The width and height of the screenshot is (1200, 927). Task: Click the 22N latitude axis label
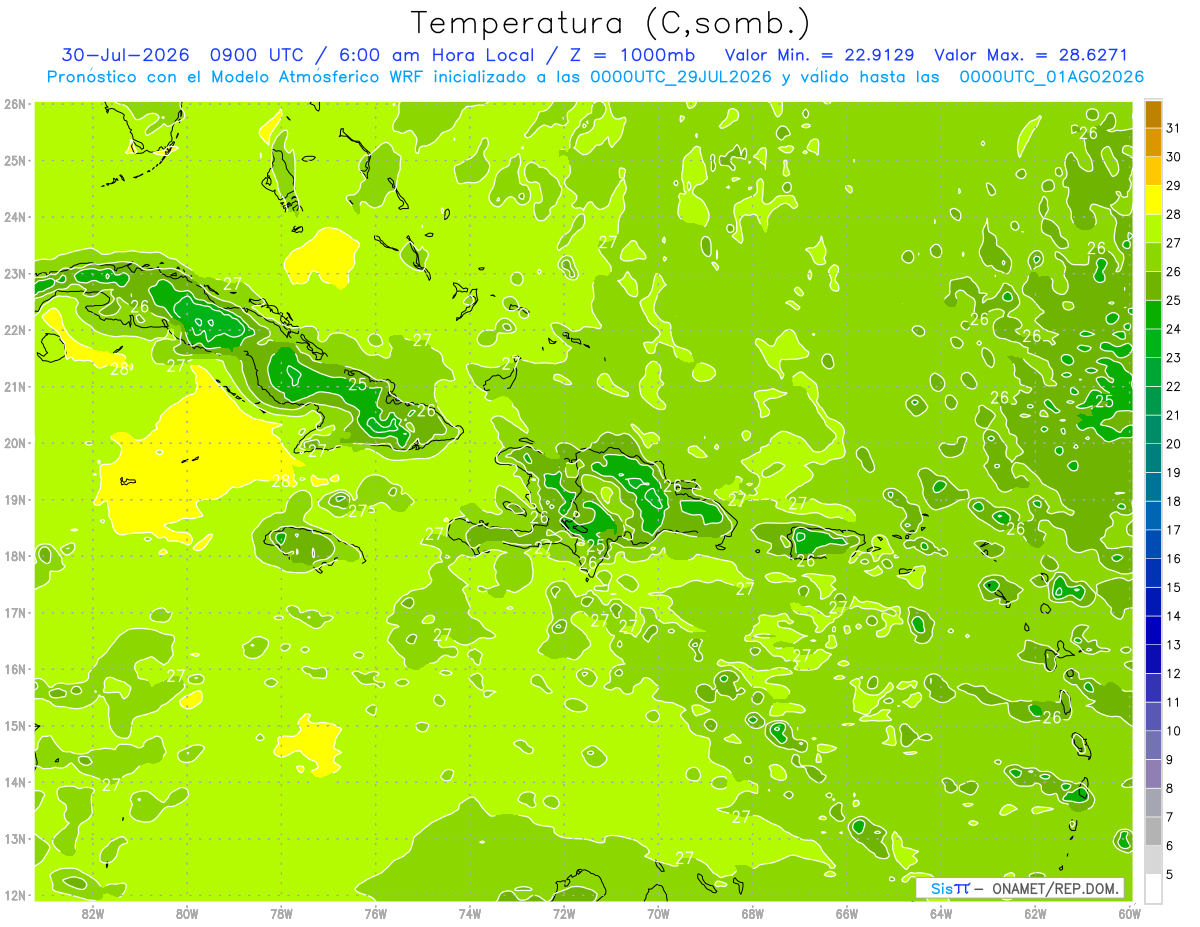tap(16, 330)
